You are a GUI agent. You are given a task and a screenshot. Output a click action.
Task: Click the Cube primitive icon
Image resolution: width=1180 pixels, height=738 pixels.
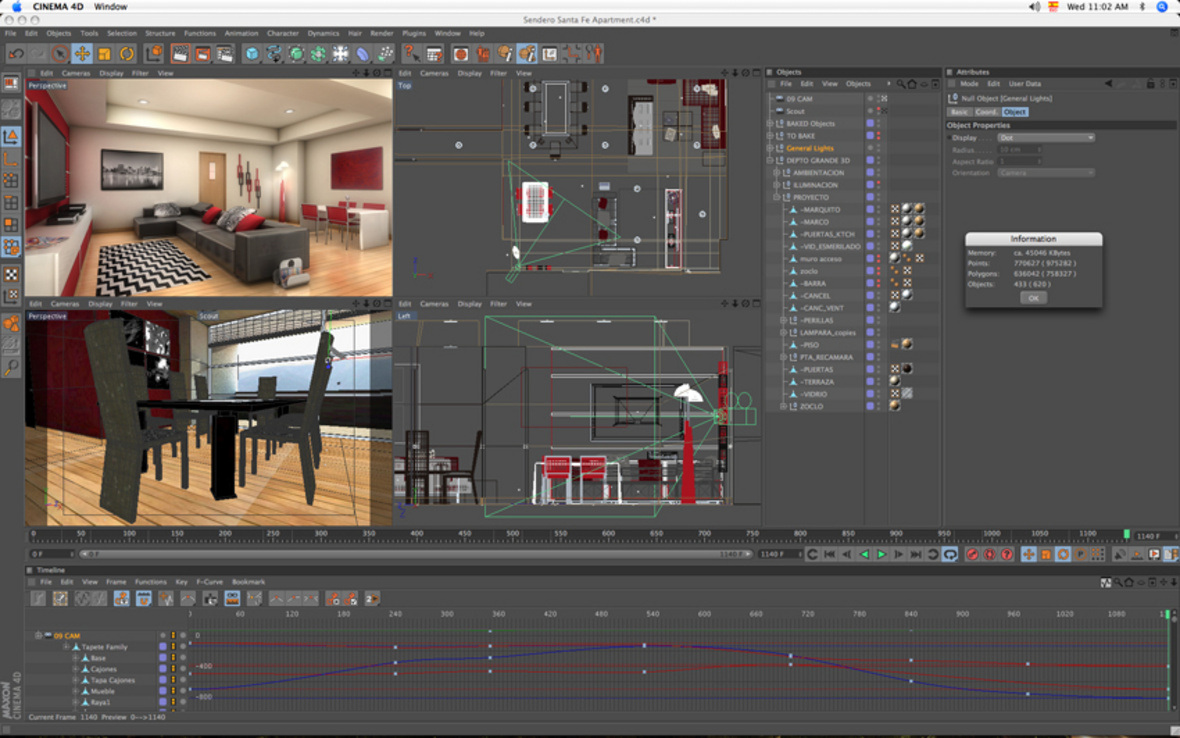[x=252, y=54]
